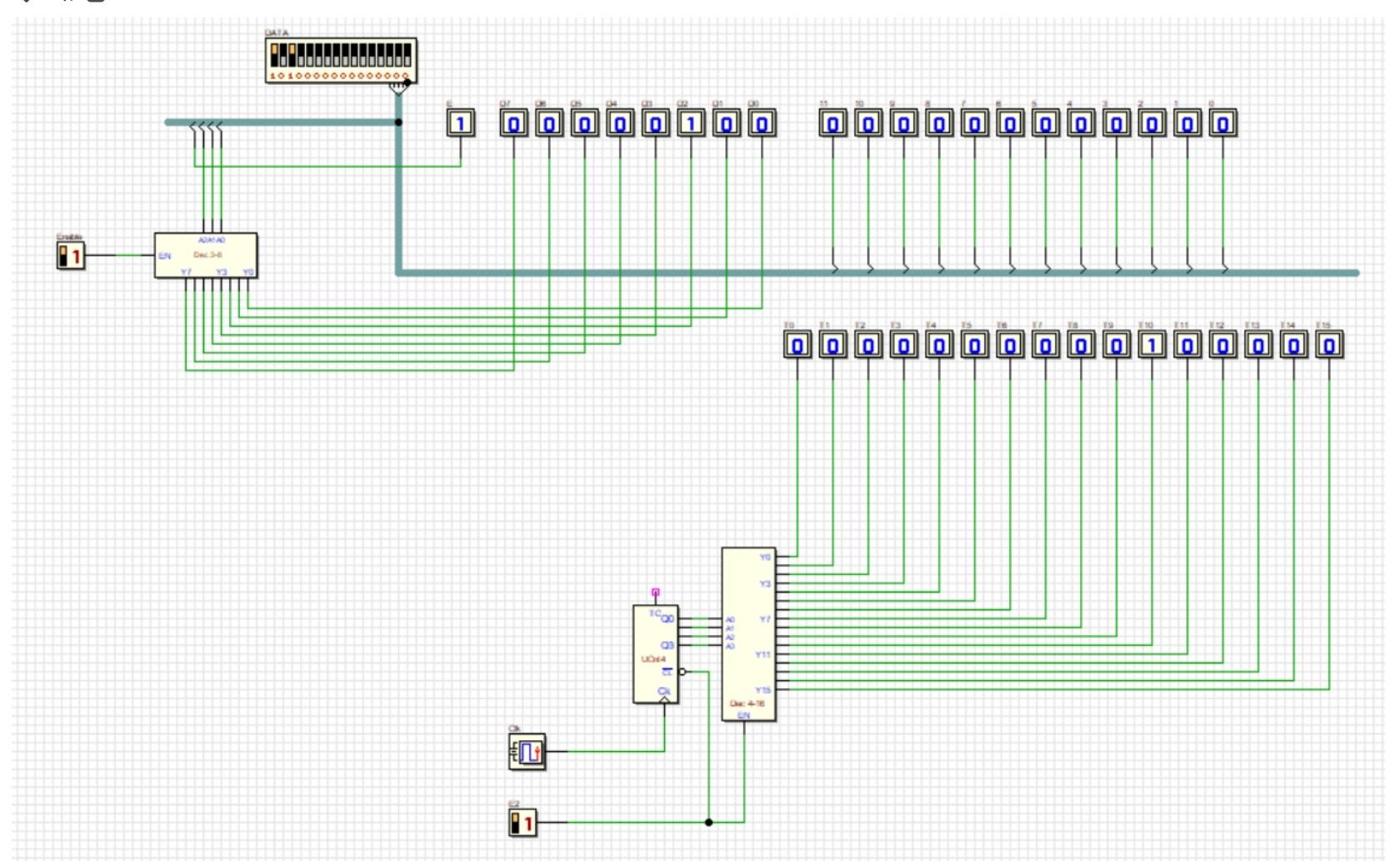Click the DATA DIP switch bank

pyautogui.click(x=342, y=58)
